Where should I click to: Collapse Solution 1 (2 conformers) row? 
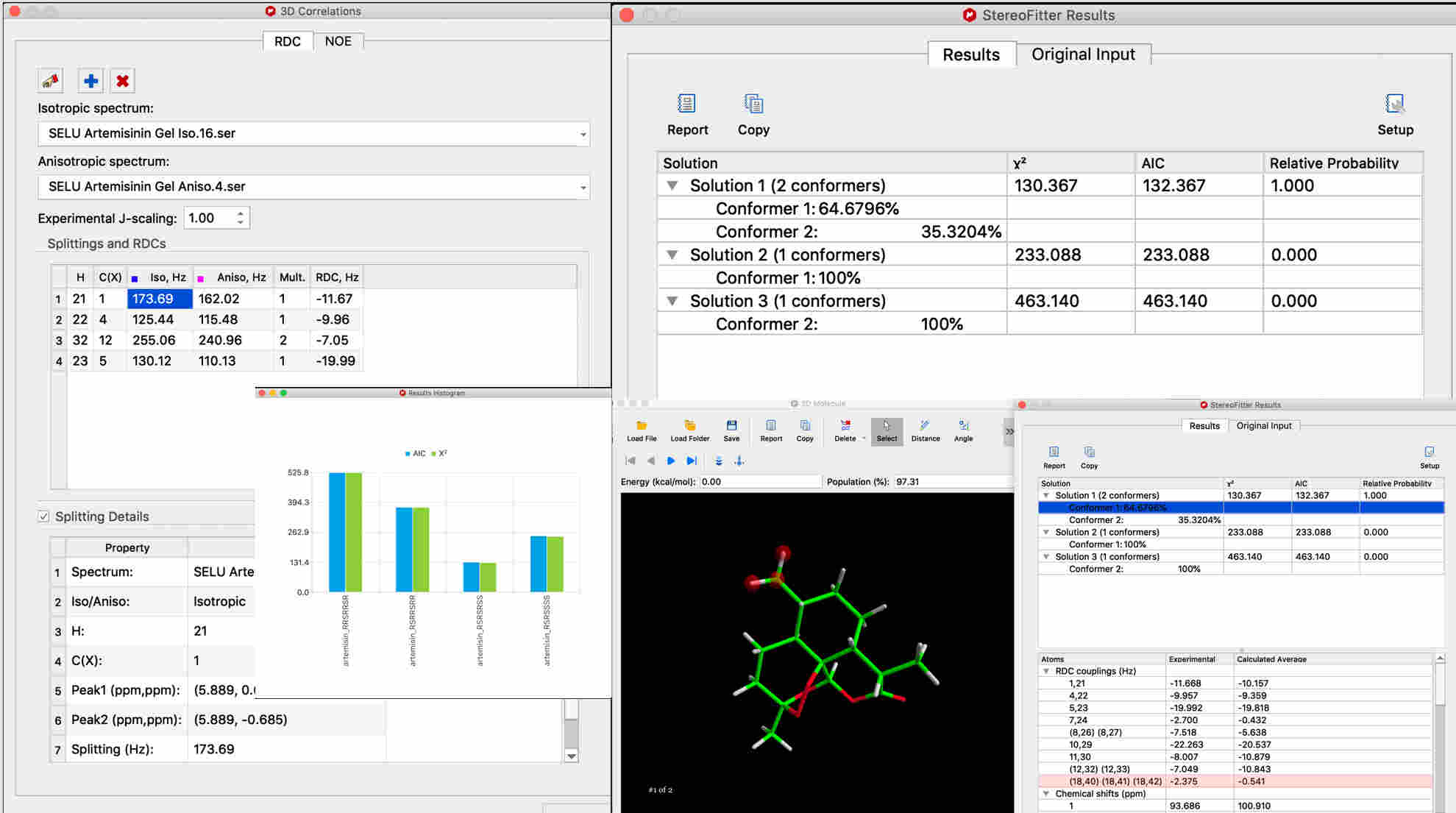672,186
